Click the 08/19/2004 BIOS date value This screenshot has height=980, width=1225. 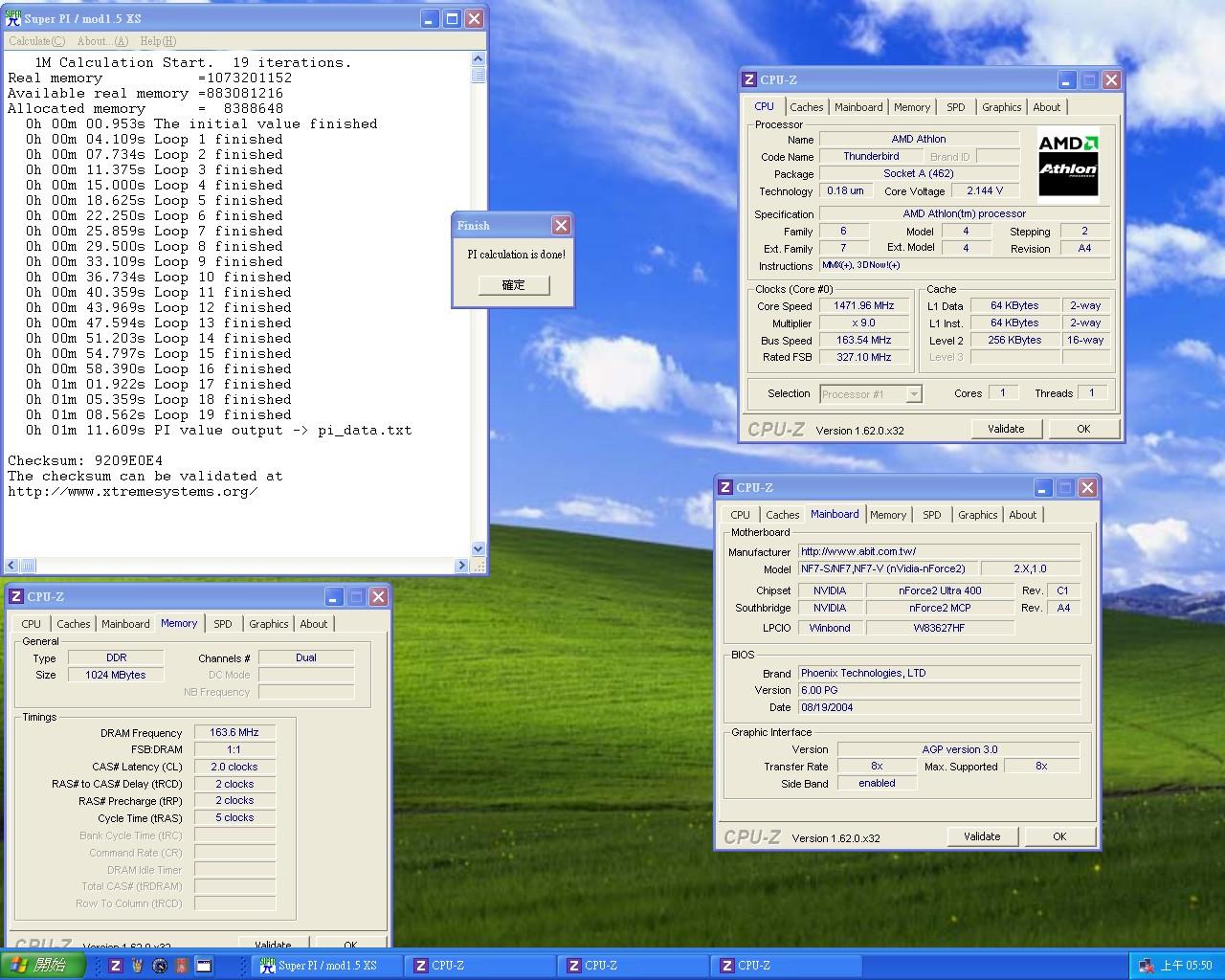(x=940, y=707)
